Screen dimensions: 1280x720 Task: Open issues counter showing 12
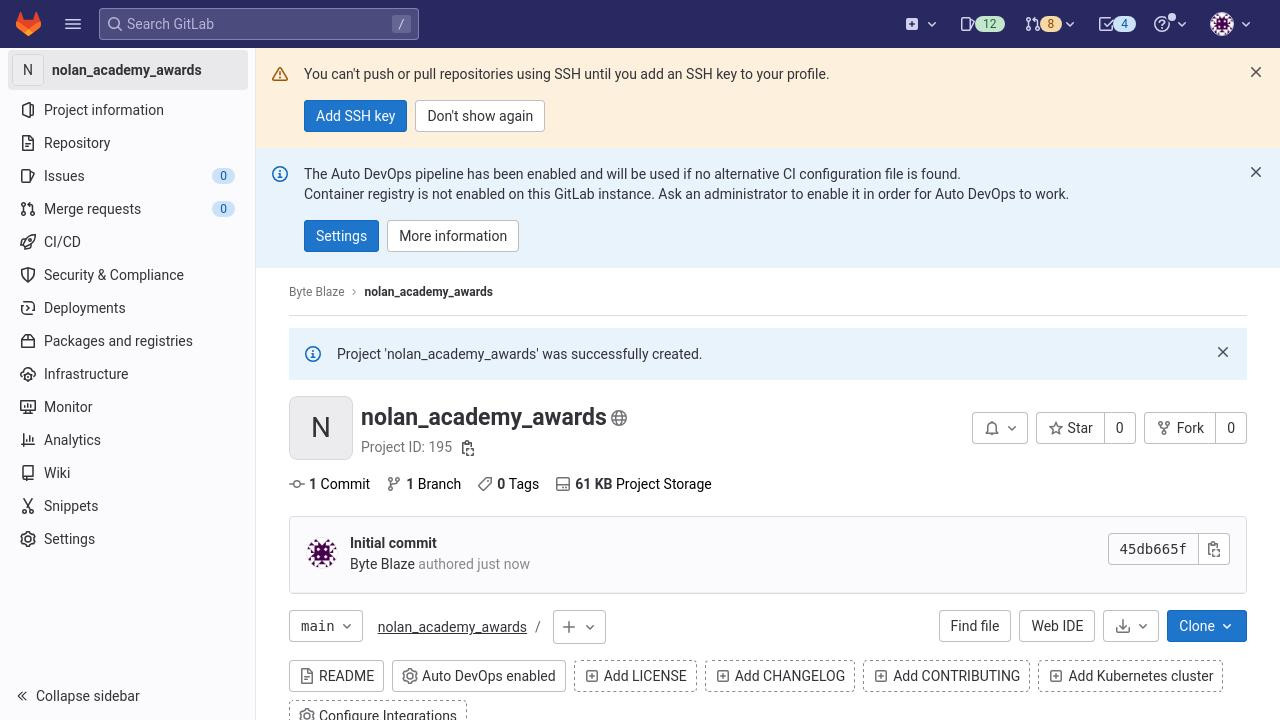[982, 24]
